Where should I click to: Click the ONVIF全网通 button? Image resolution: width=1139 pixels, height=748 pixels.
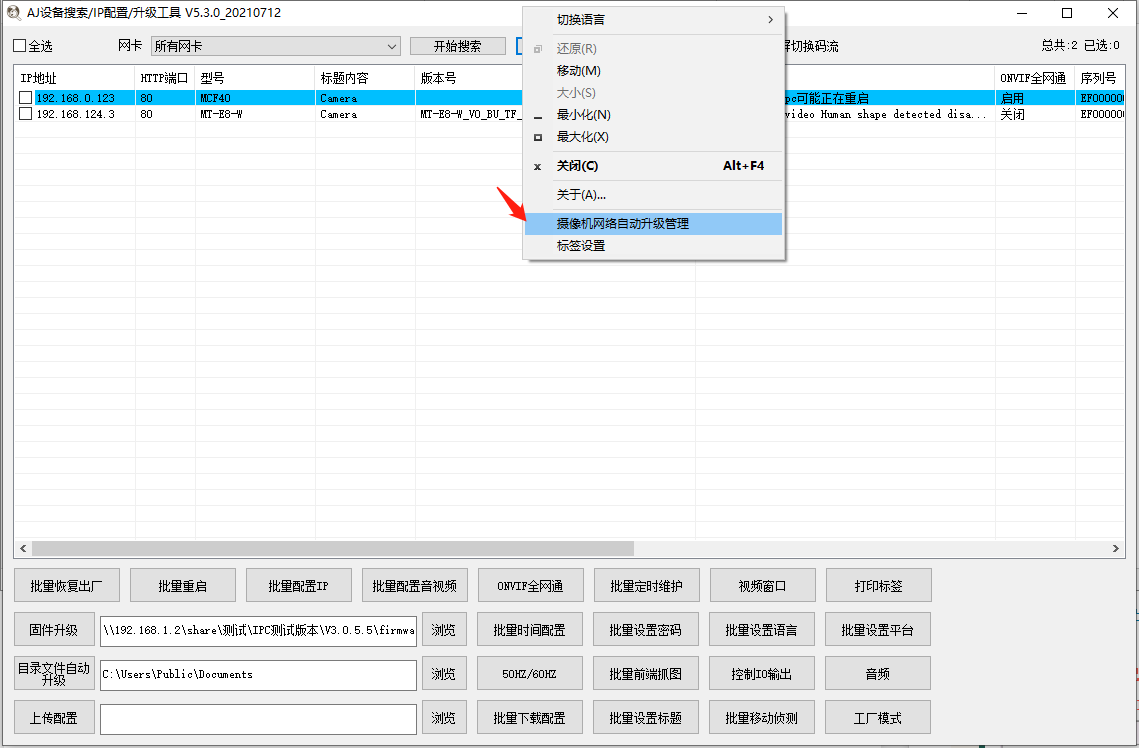pyautogui.click(x=530, y=585)
